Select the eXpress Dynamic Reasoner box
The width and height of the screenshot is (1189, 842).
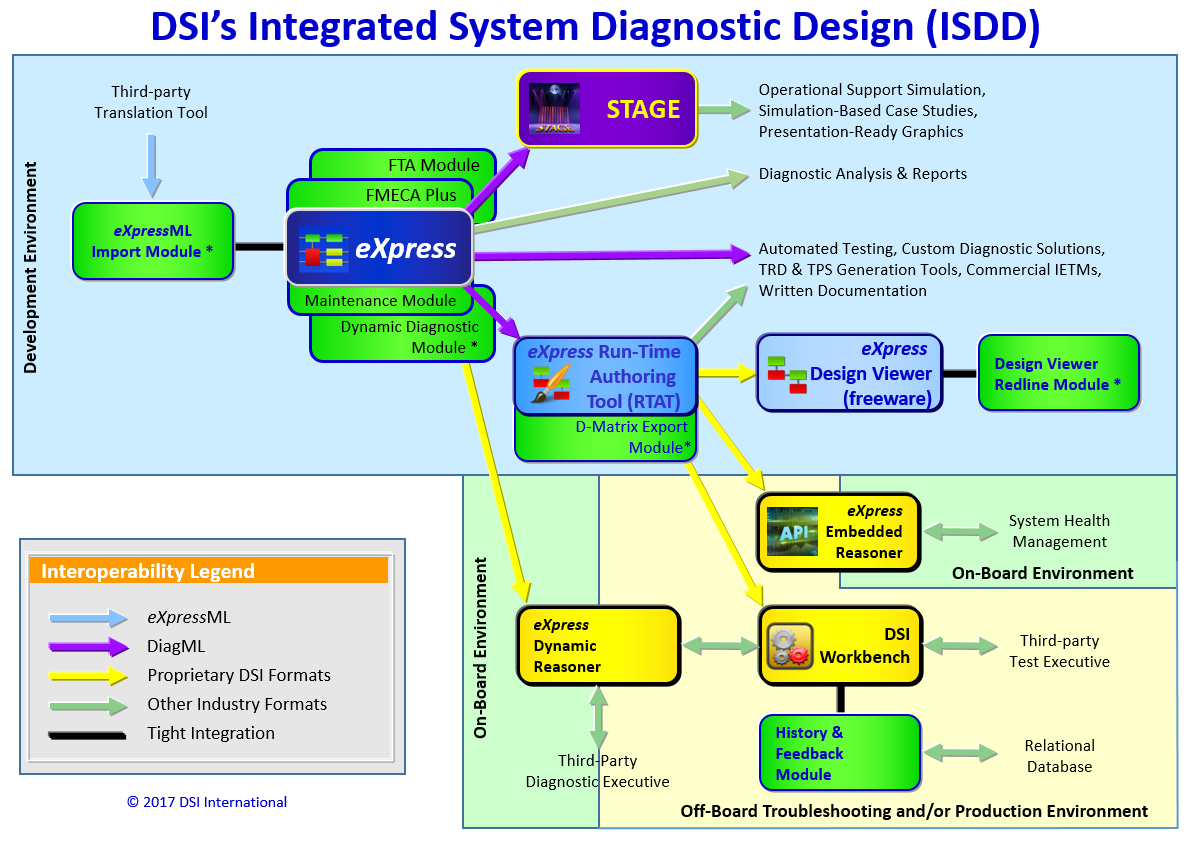(x=599, y=646)
